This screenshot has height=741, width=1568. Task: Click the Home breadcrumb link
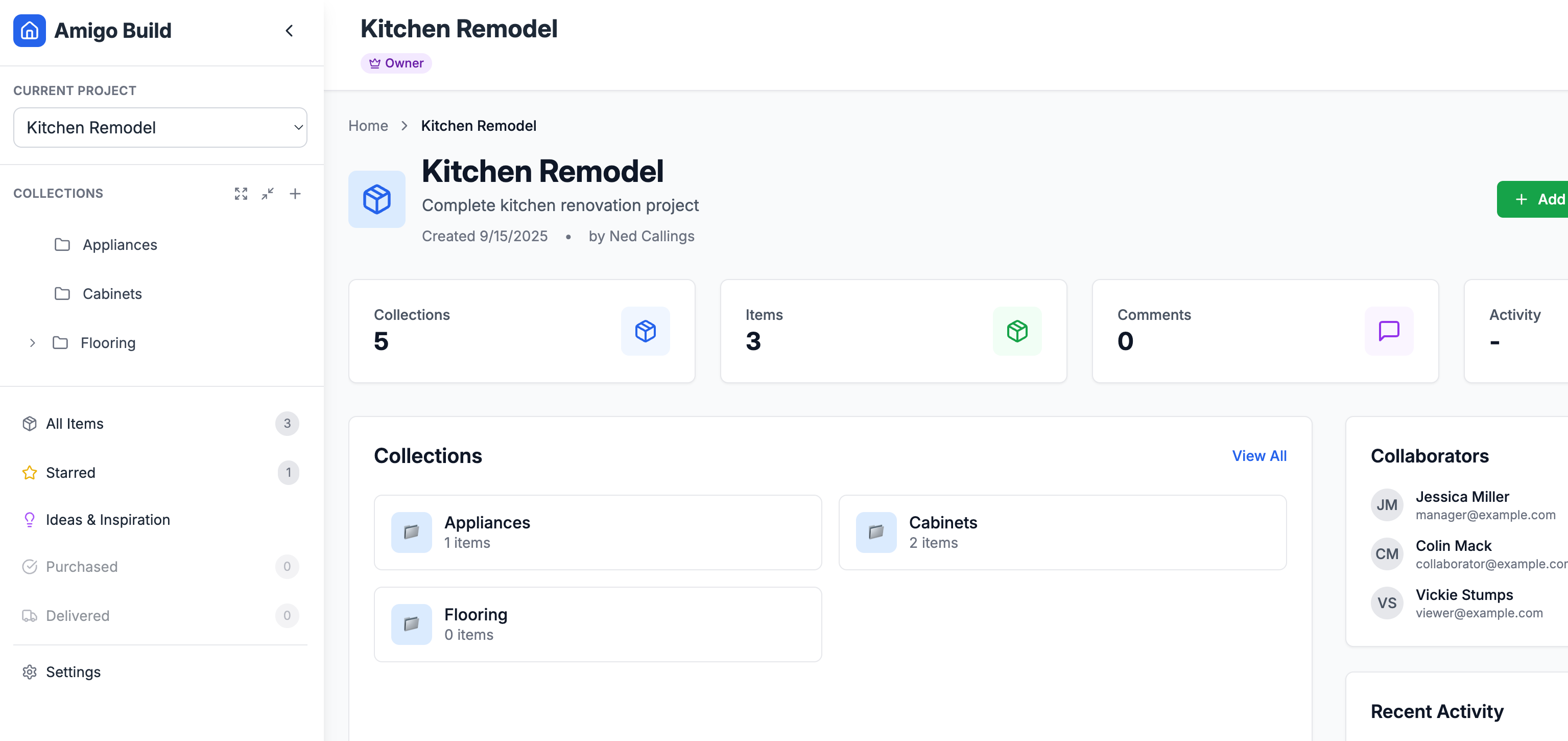368,126
